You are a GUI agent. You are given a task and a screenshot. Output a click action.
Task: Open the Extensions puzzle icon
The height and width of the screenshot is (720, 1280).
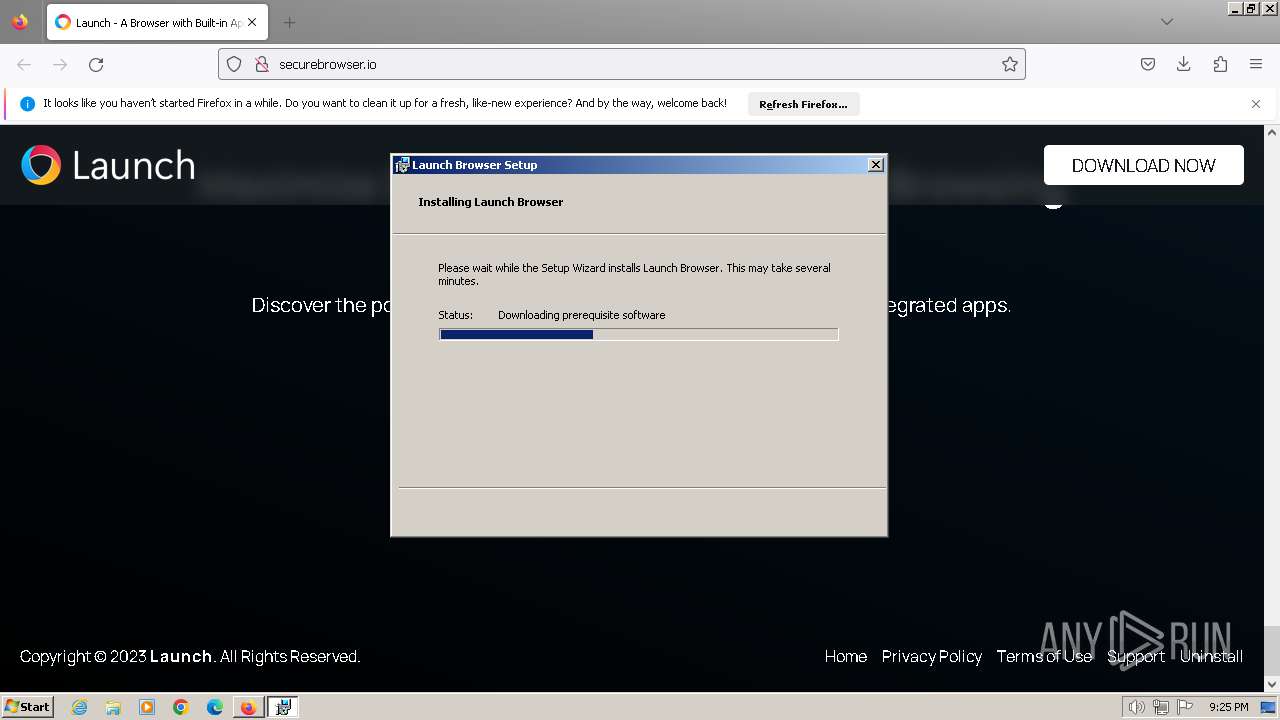tap(1220, 64)
